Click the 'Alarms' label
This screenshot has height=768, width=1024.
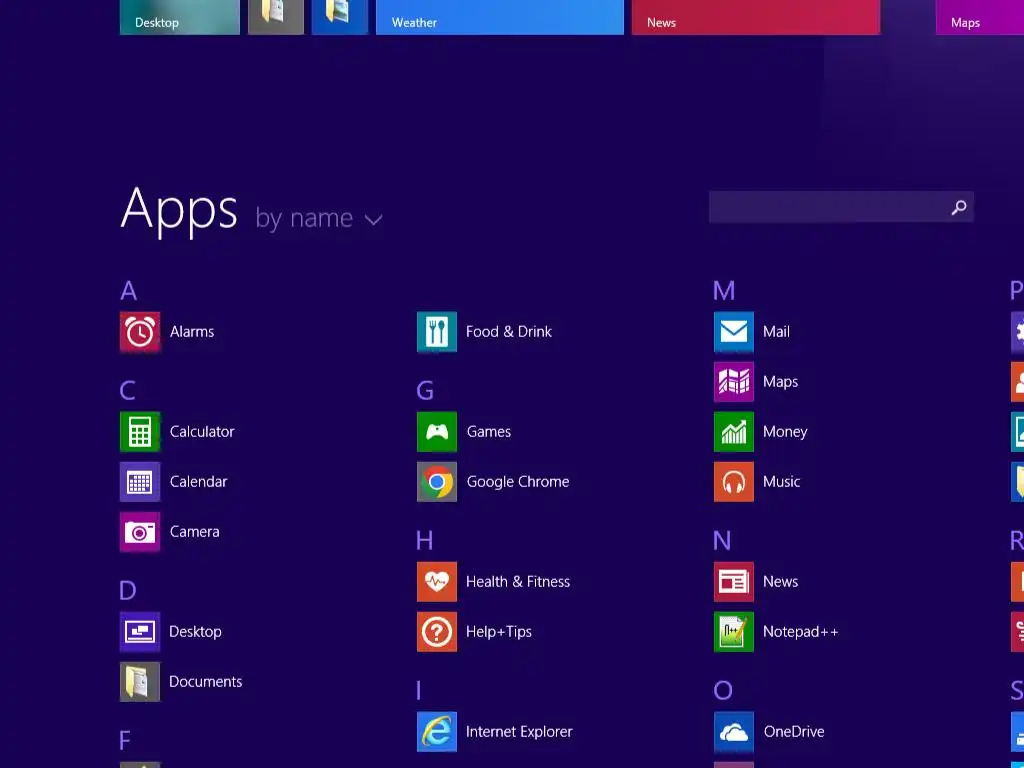[x=192, y=332]
